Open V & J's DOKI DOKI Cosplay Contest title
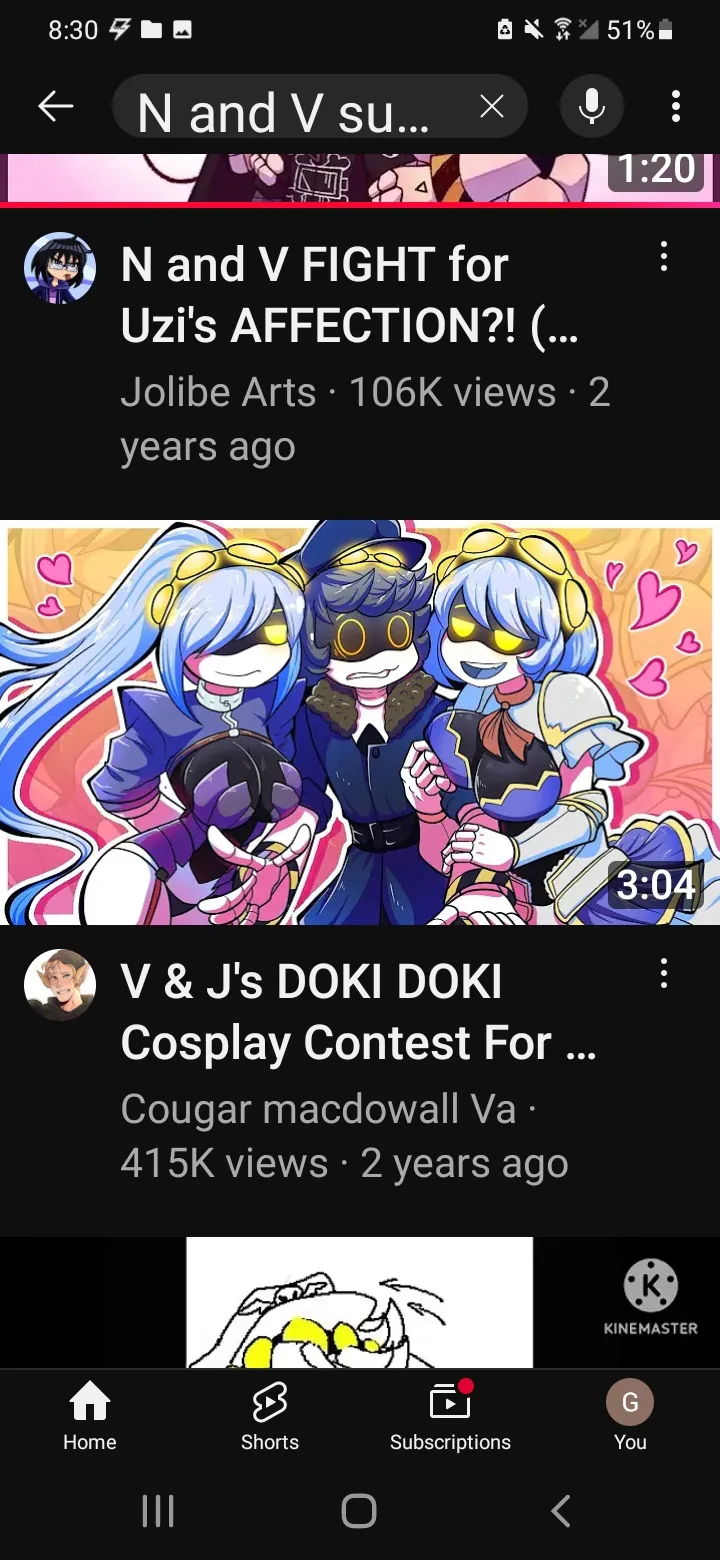Image resolution: width=720 pixels, height=1560 pixels. point(358,1012)
